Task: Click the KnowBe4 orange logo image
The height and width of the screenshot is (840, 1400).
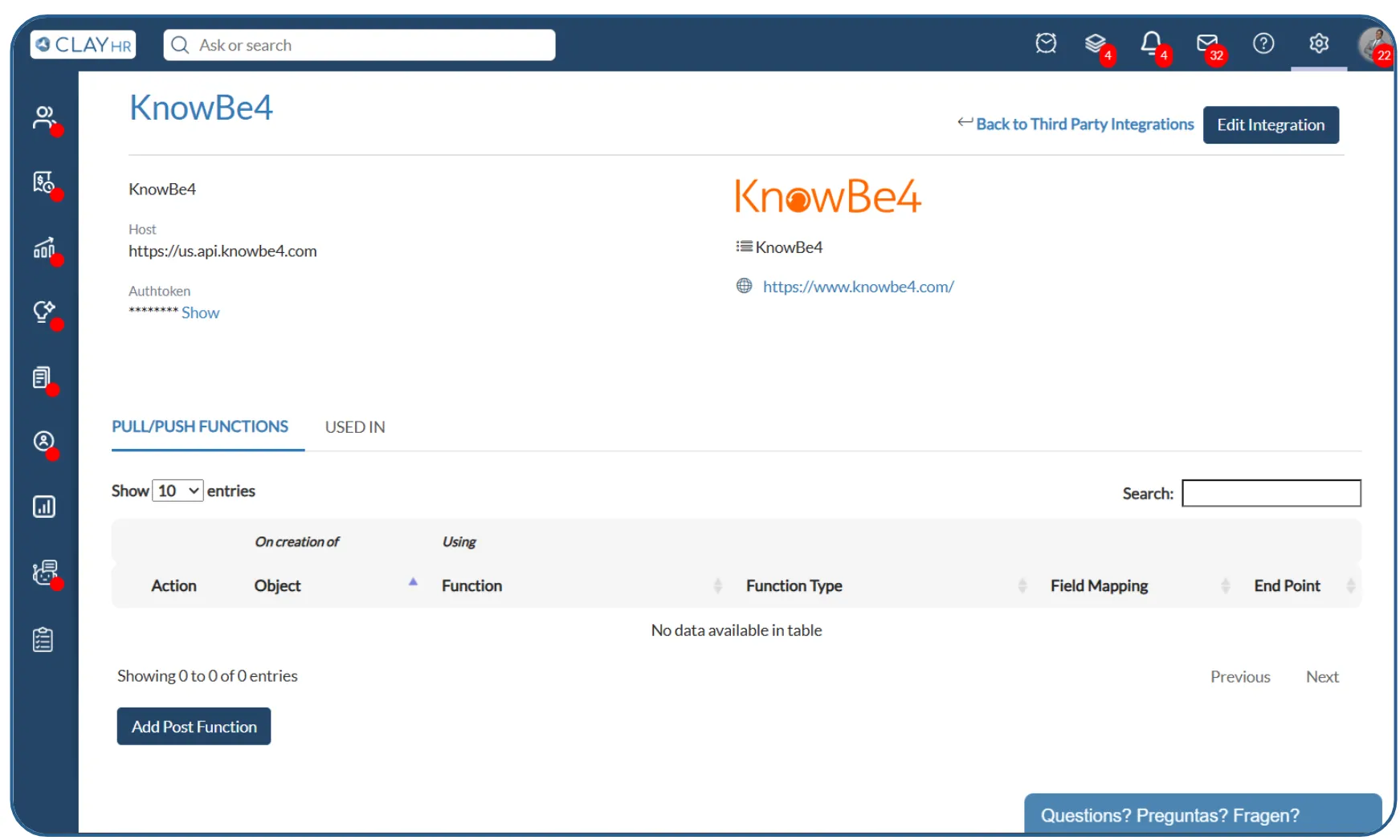Action: (828, 197)
